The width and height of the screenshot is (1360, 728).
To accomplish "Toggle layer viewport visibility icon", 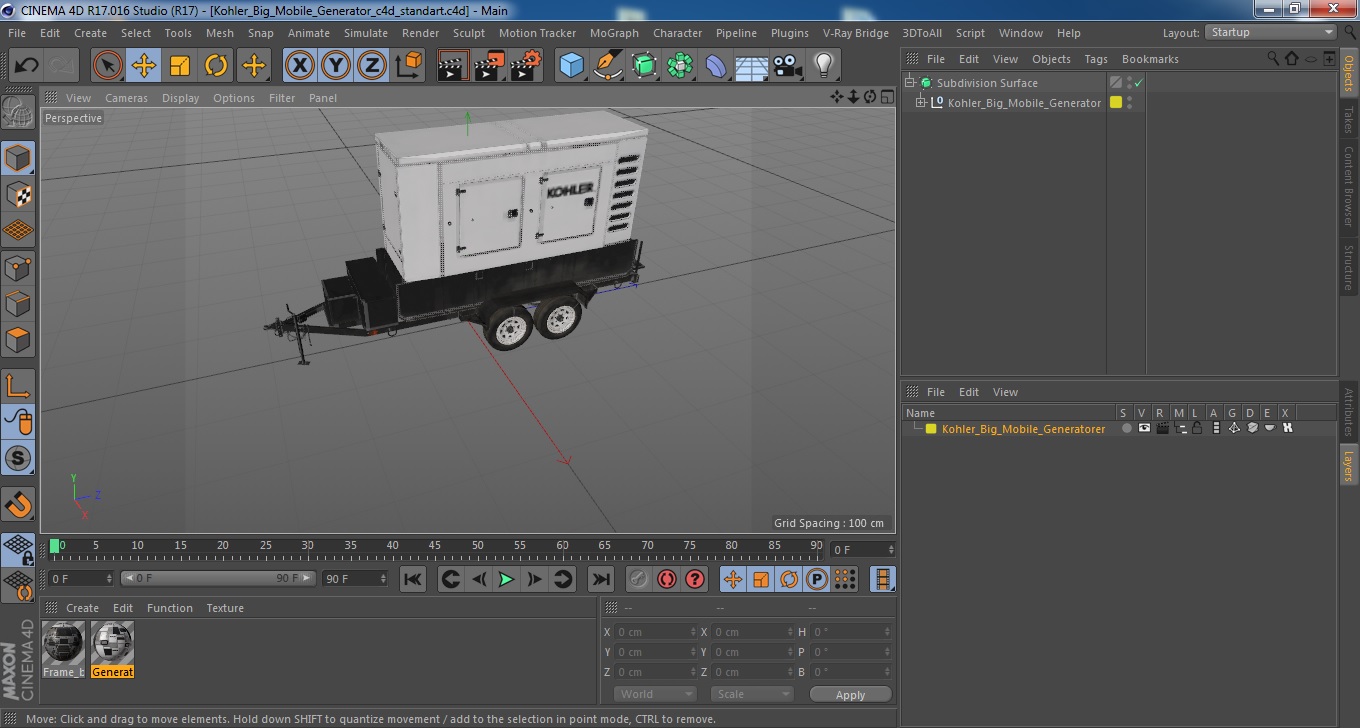I will (x=1144, y=429).
